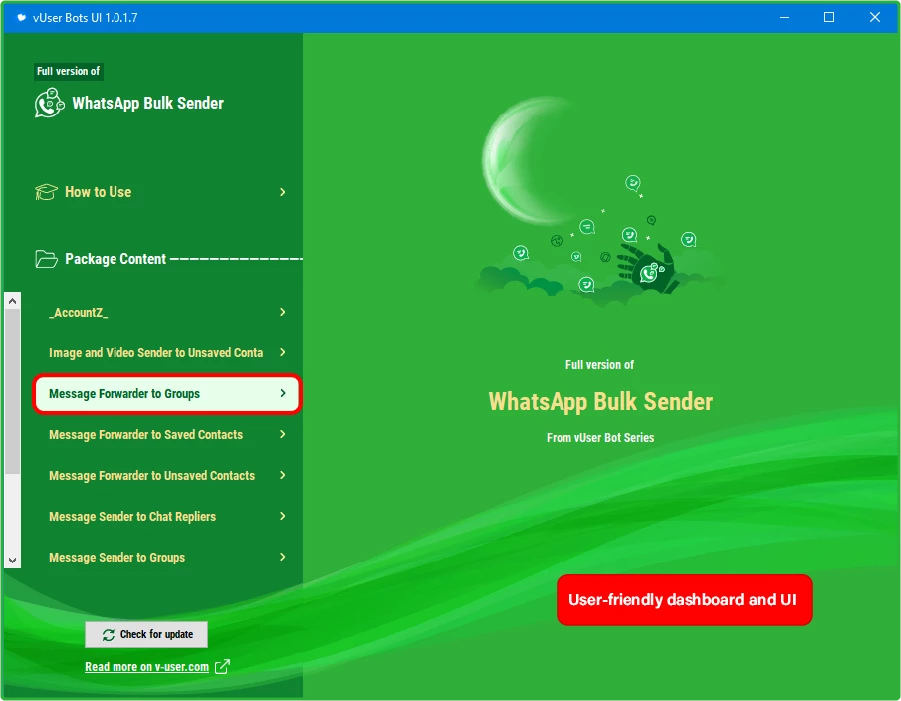Screen dimensions: 901x701
Task: Click the vUser Bots title bar app icon
Action: (21, 17)
